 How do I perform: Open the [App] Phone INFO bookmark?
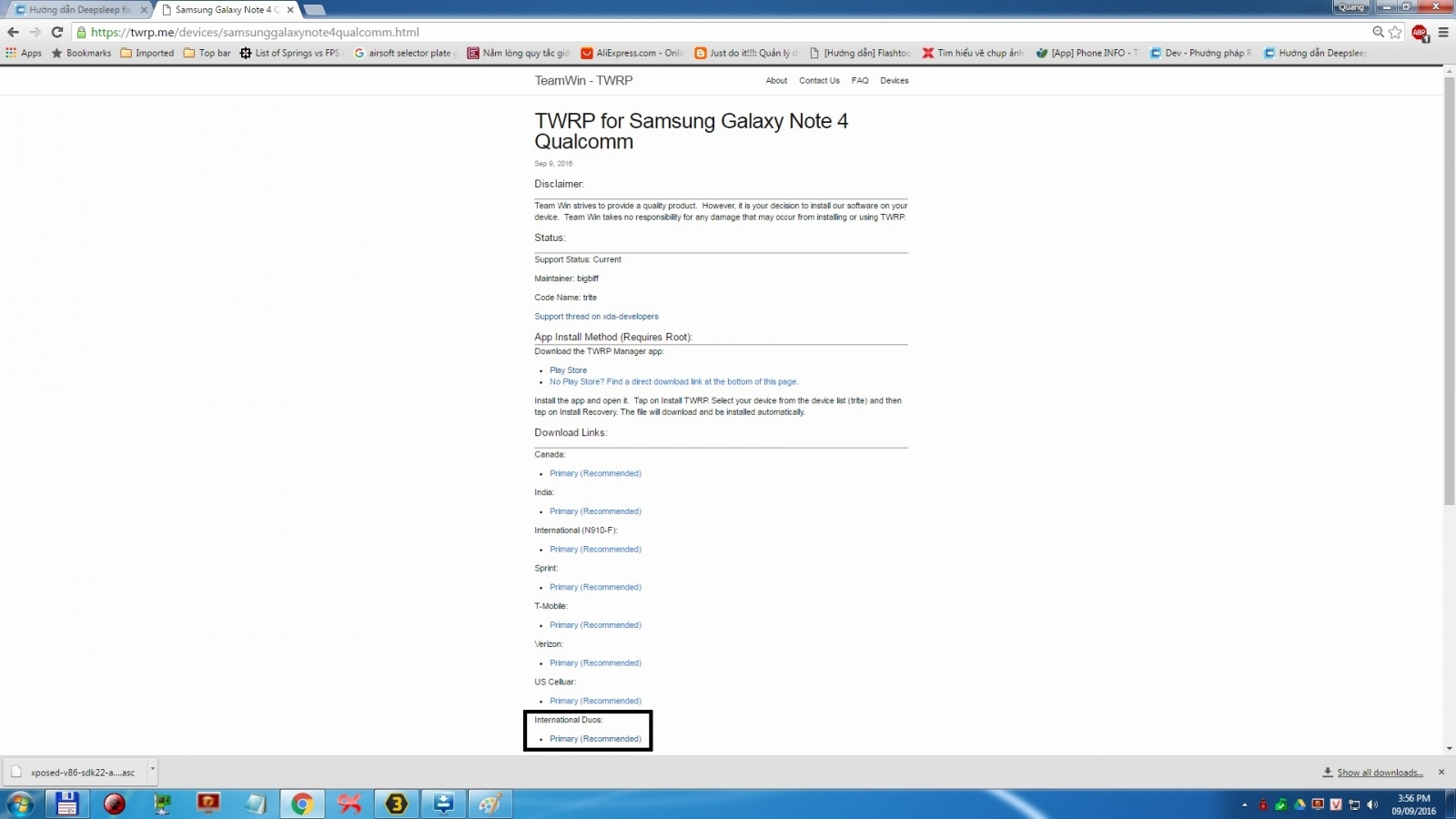pos(1087,53)
